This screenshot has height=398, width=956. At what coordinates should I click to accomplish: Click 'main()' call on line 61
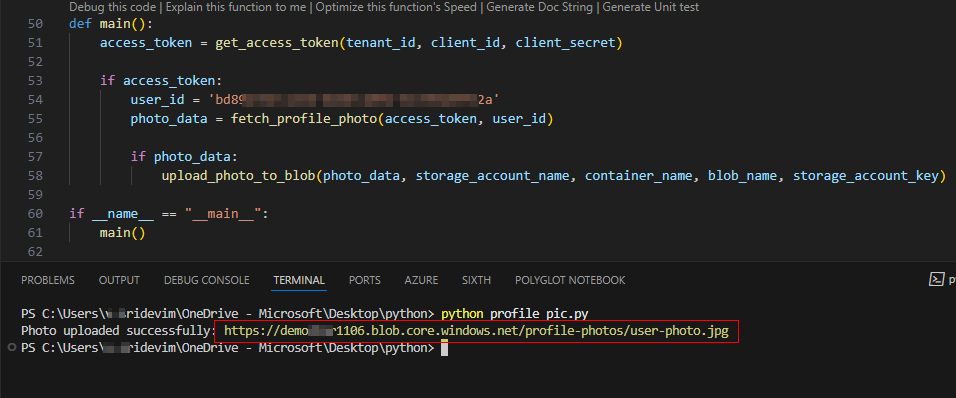pyautogui.click(x=123, y=233)
